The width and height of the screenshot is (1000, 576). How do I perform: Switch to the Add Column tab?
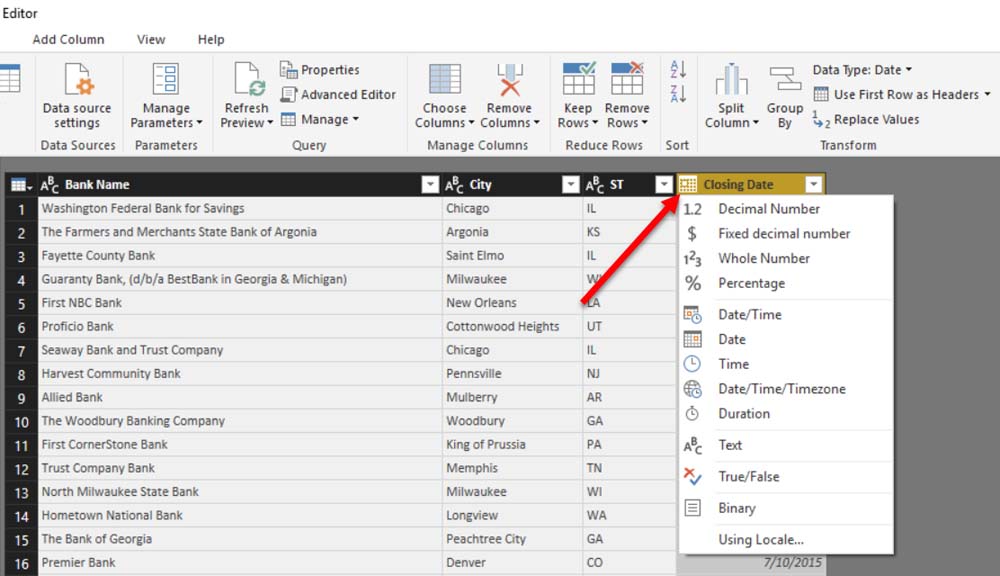68,40
